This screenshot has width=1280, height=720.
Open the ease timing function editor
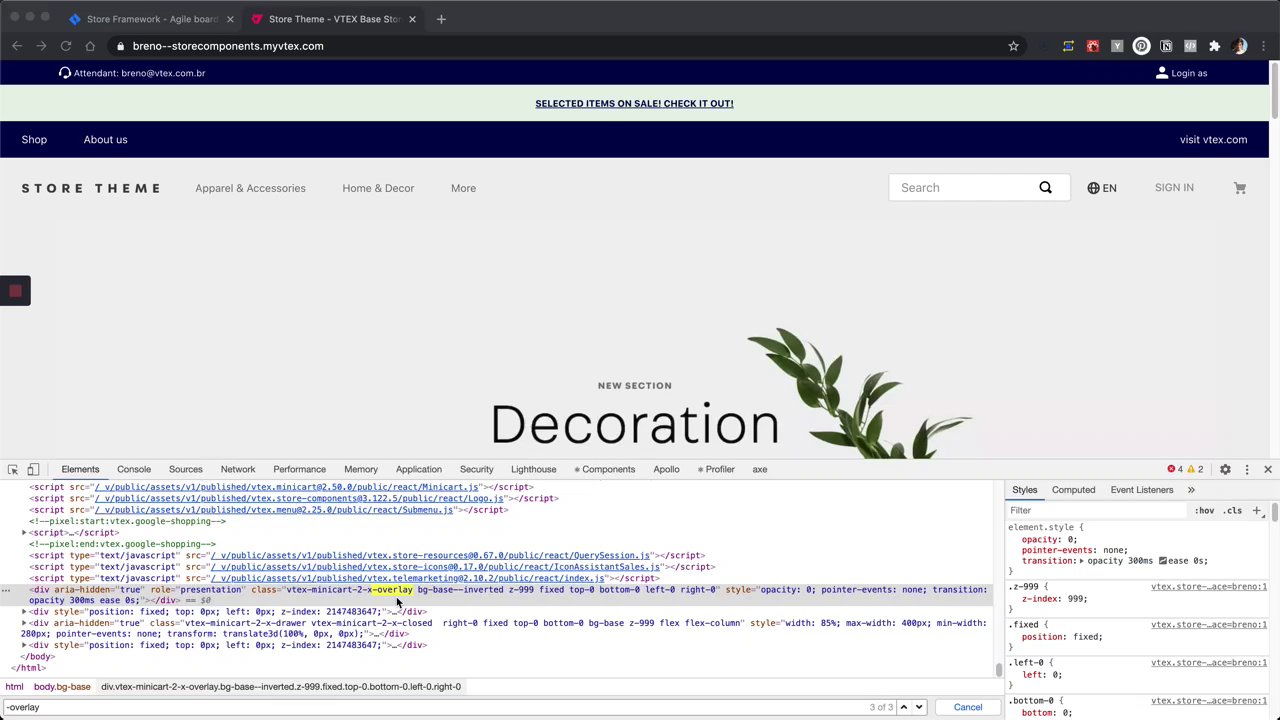(1162, 561)
